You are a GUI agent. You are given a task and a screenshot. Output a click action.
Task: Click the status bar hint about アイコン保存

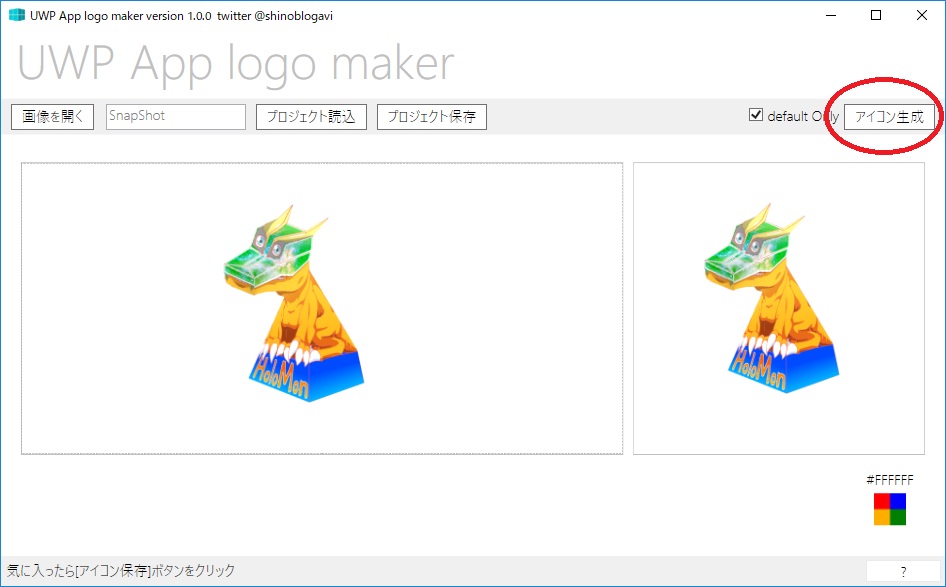(121, 571)
